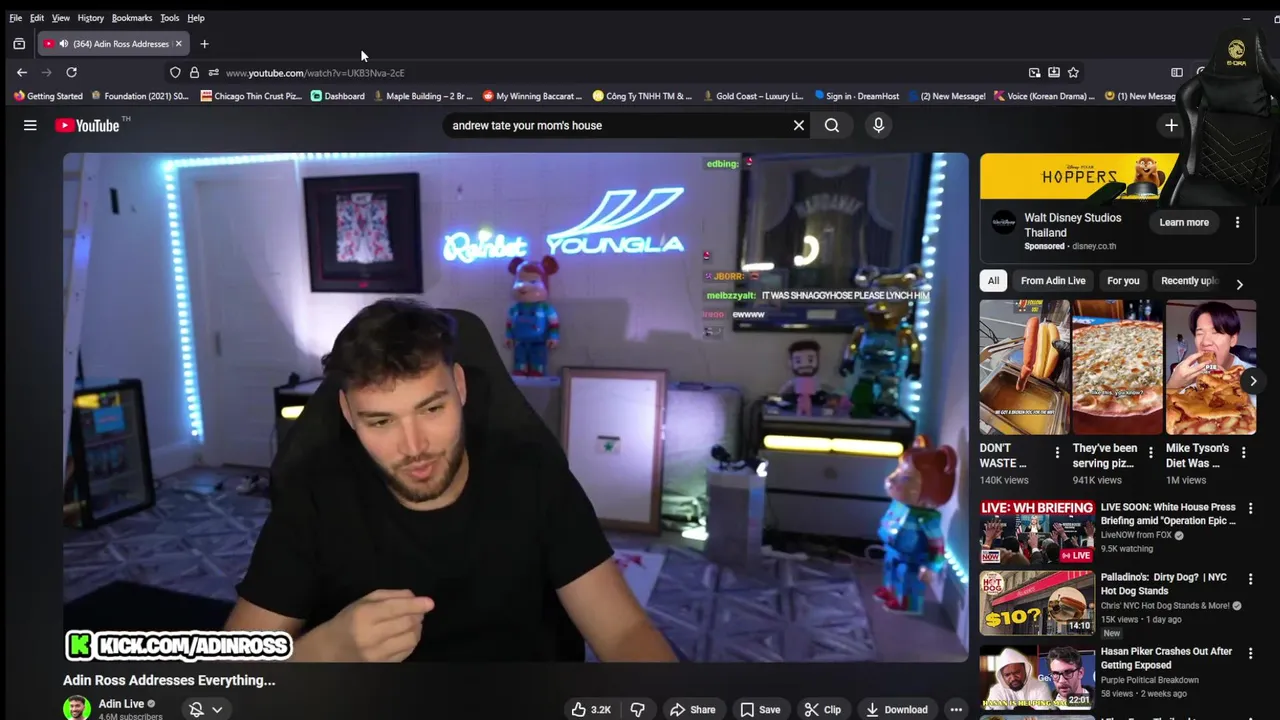This screenshot has width=1280, height=720.
Task: Share the video
Action: pyautogui.click(x=692, y=709)
